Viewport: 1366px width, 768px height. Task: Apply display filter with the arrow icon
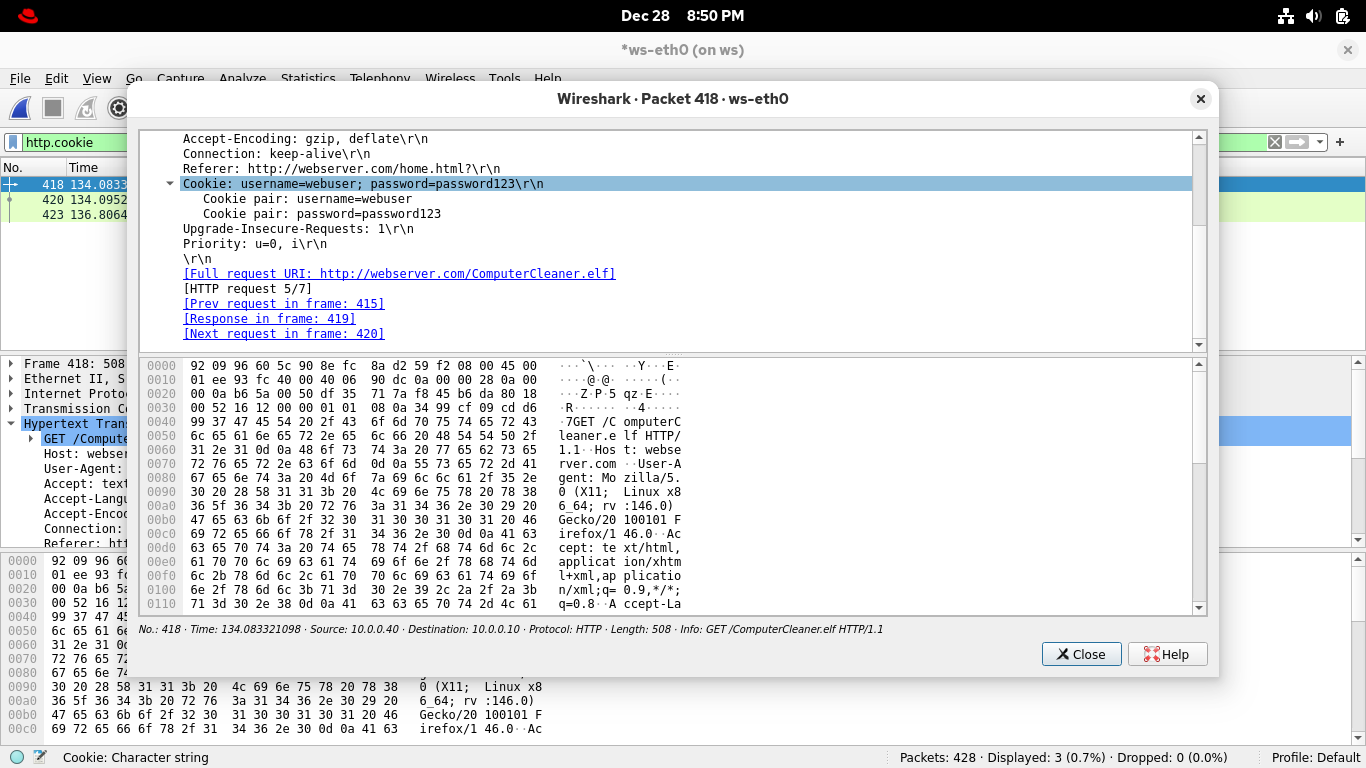click(x=1297, y=142)
